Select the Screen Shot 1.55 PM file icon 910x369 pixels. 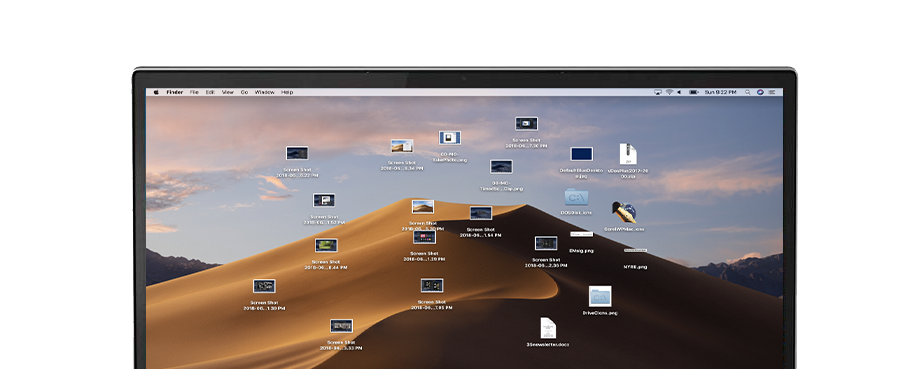coord(432,285)
